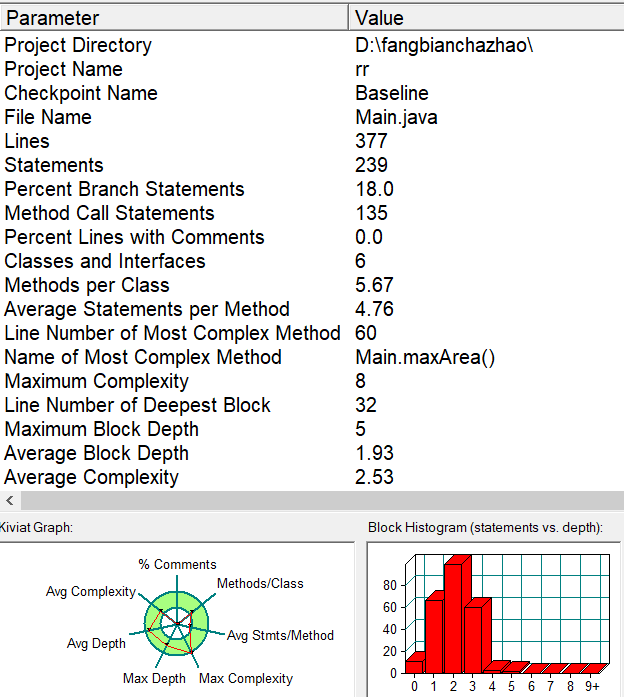Click the 135 value
This screenshot has width=624, height=697.
click(372, 213)
